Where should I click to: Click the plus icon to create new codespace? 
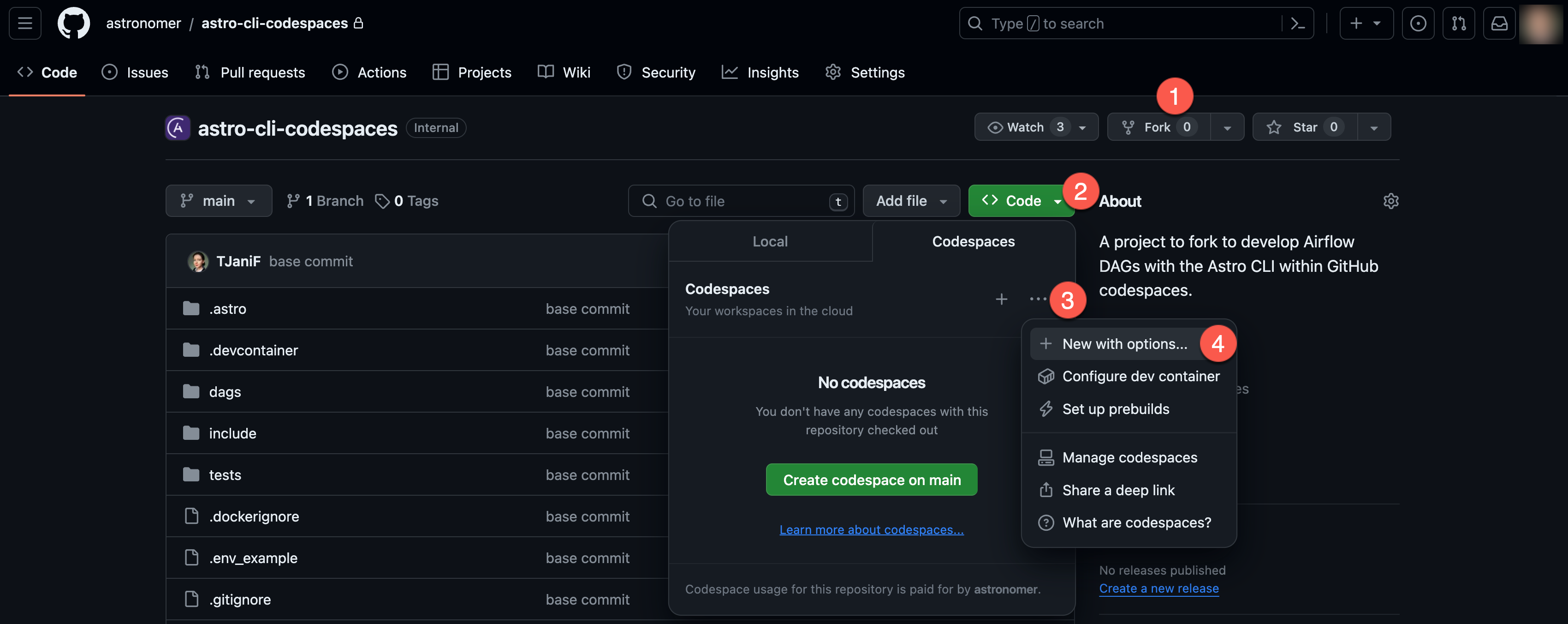1001,299
